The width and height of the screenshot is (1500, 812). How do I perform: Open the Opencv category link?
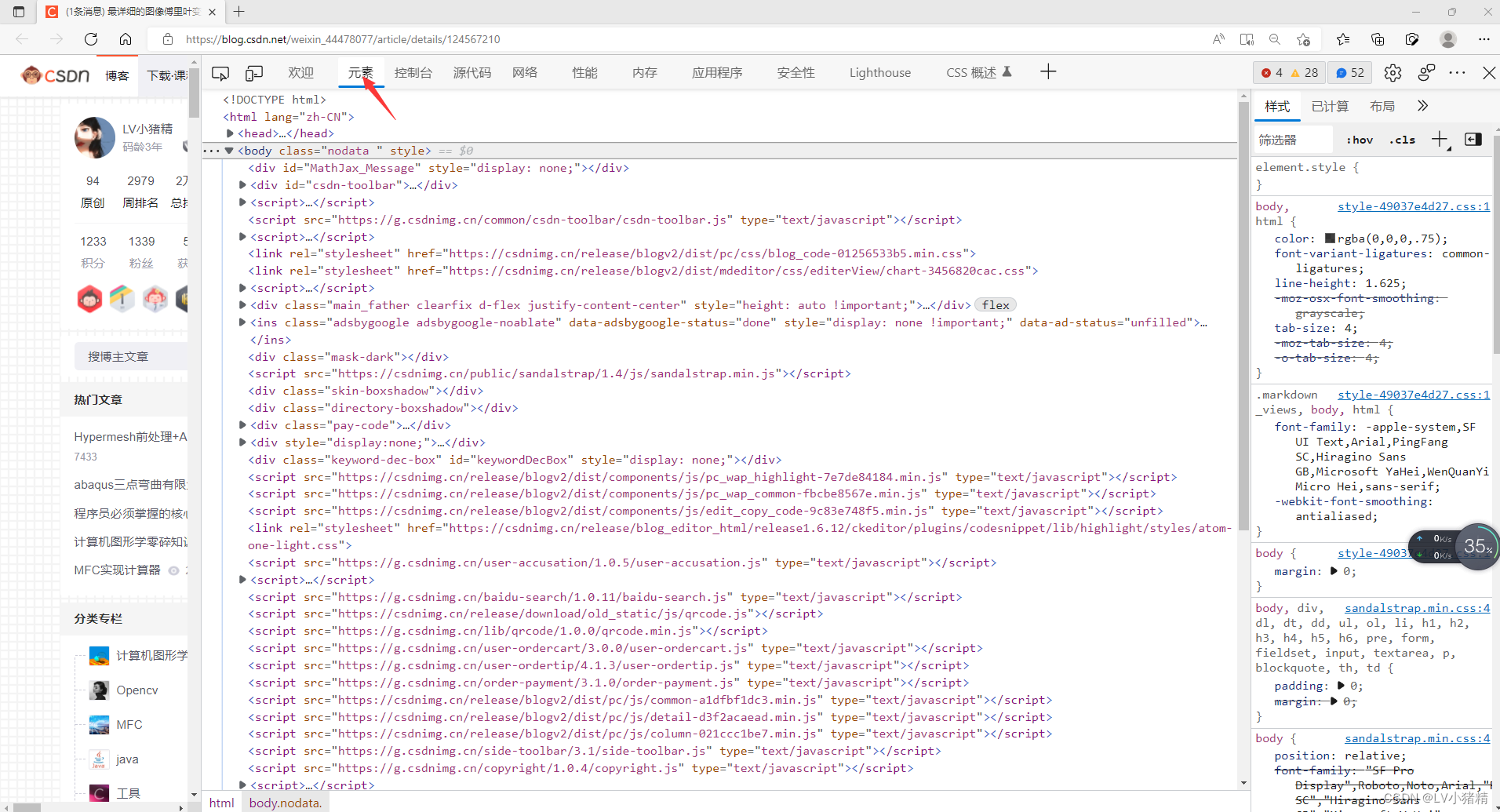pyautogui.click(x=137, y=690)
